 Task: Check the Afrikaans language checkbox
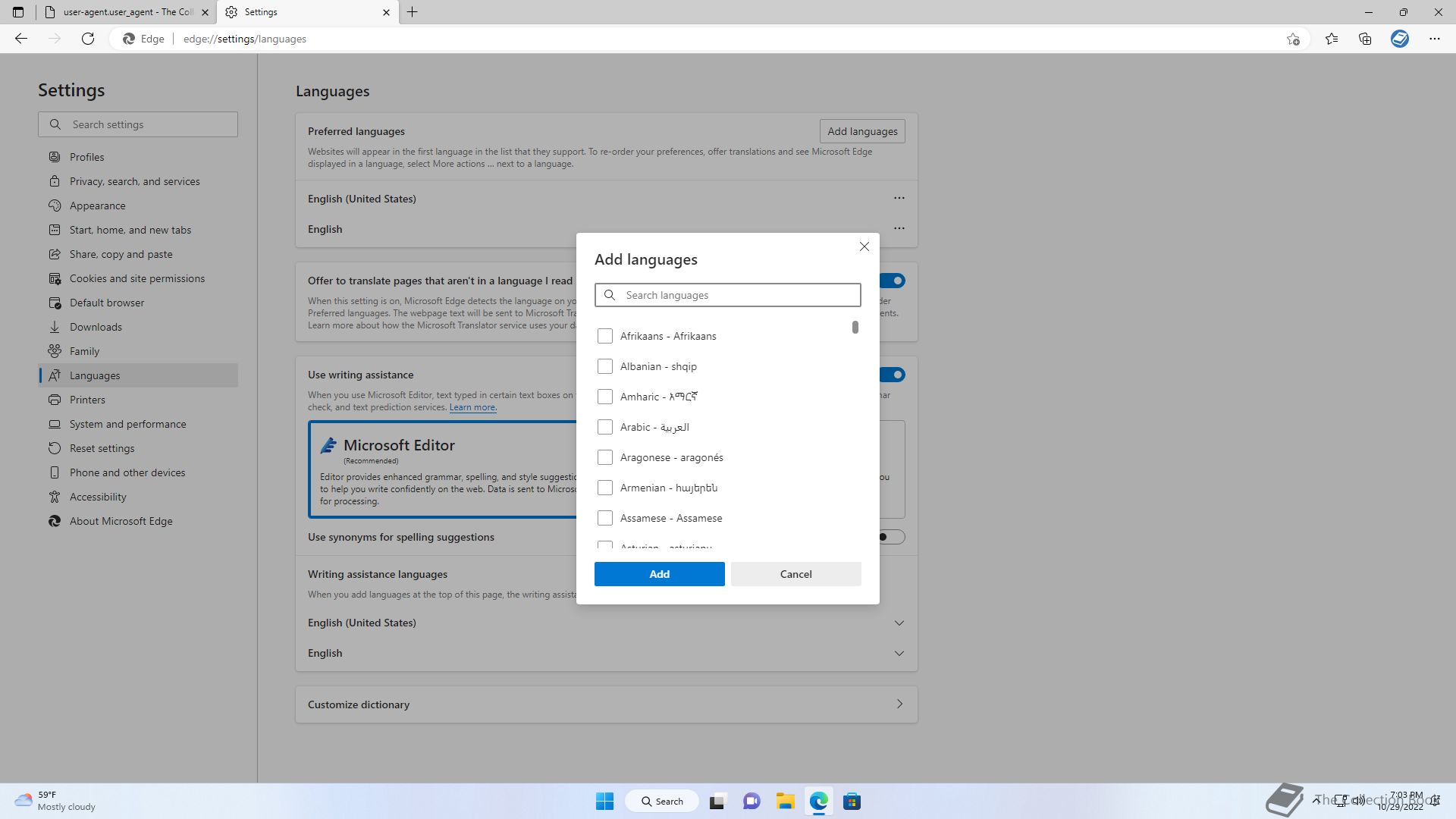coord(604,336)
